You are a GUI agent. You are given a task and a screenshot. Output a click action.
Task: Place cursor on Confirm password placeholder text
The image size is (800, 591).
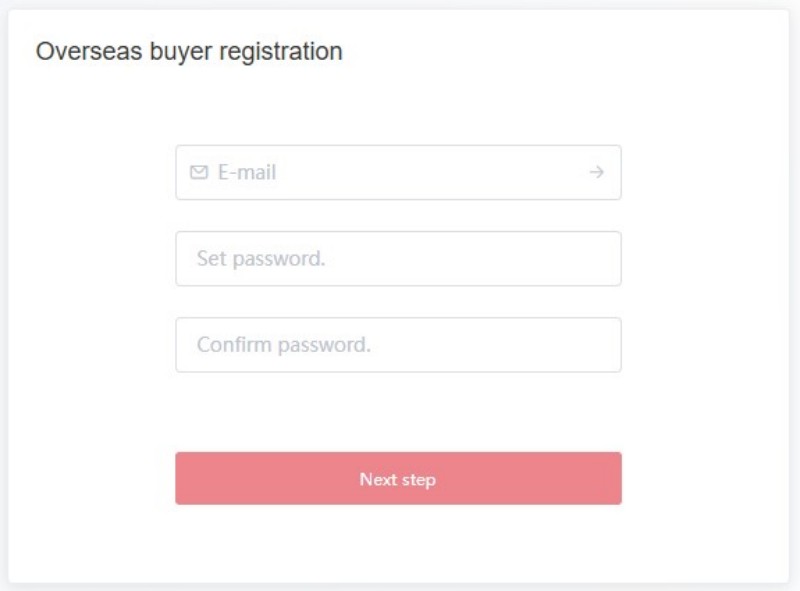point(284,345)
